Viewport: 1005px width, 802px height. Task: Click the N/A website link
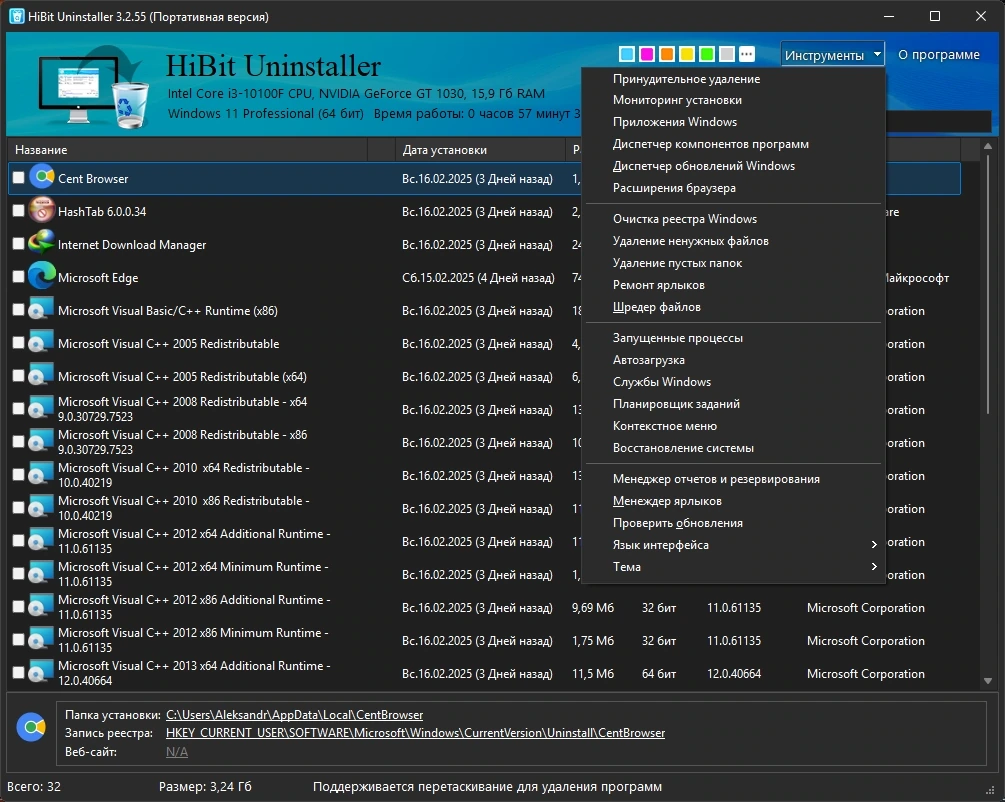pyautogui.click(x=177, y=751)
